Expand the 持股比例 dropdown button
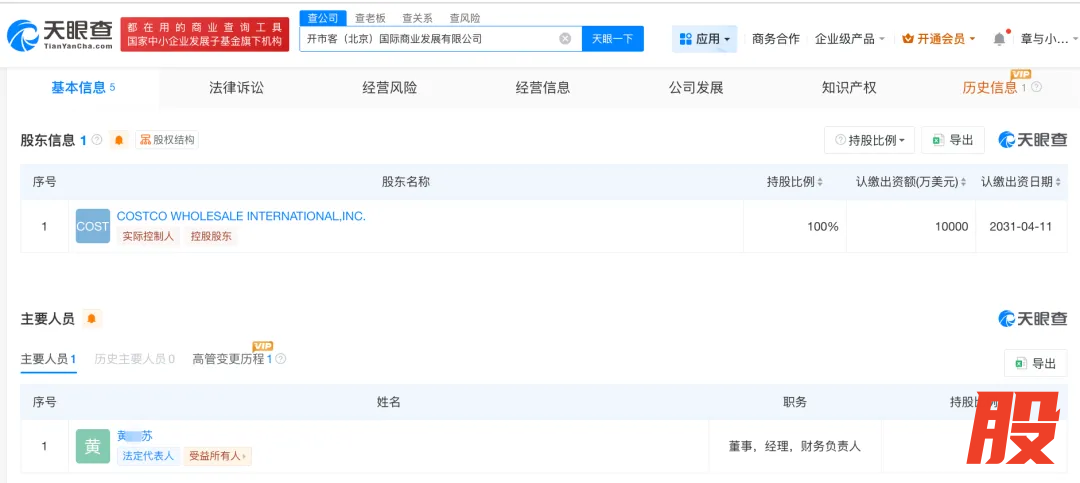The image size is (1080, 483). (x=869, y=140)
